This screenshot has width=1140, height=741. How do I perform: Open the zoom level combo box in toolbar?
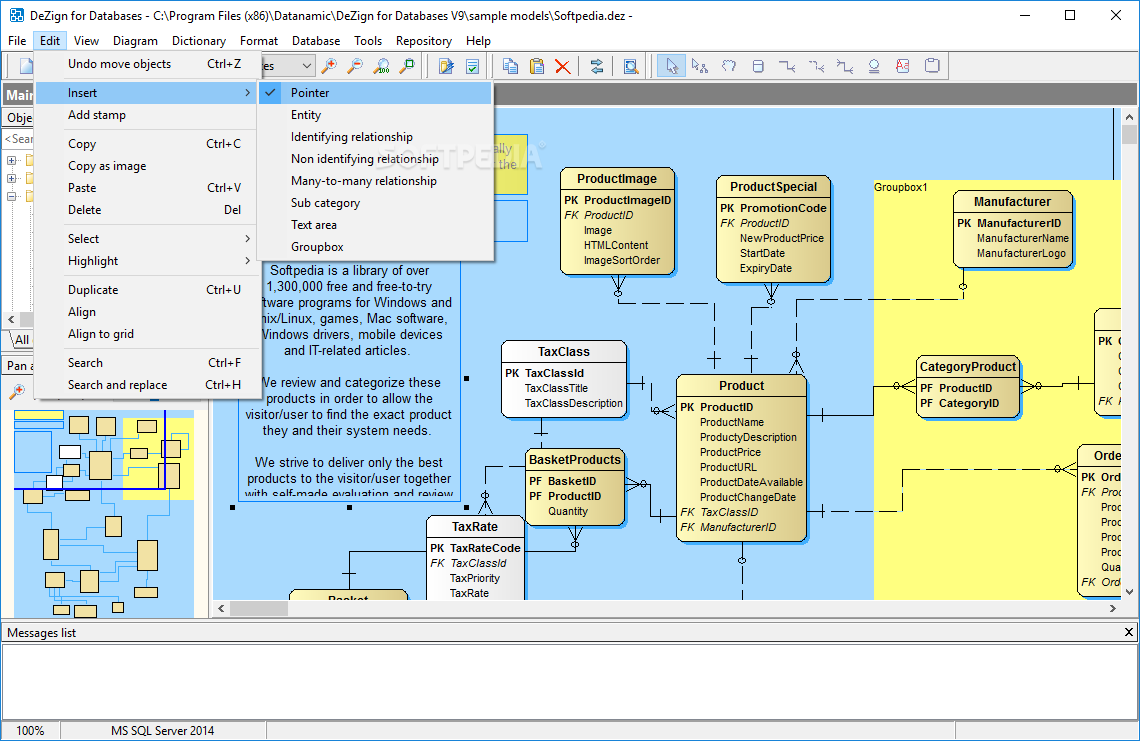tap(307, 66)
